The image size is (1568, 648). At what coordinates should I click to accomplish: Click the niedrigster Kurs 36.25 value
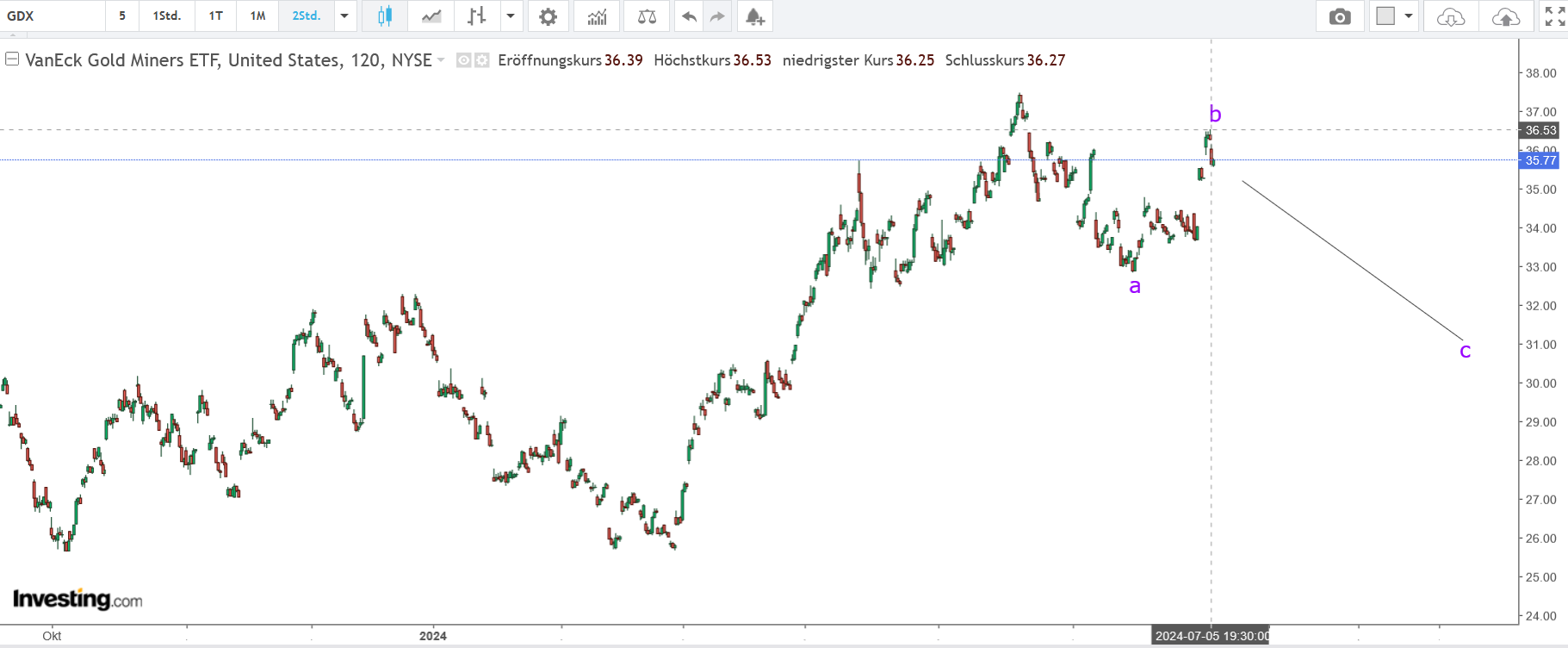coord(915,60)
